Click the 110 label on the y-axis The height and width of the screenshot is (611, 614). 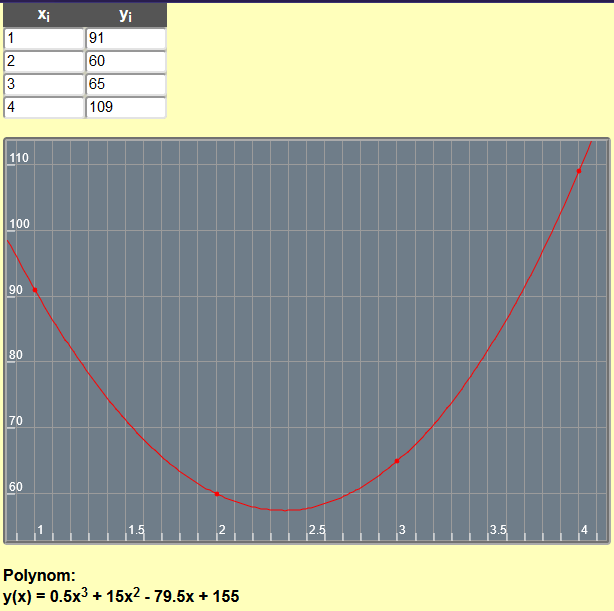18,159
